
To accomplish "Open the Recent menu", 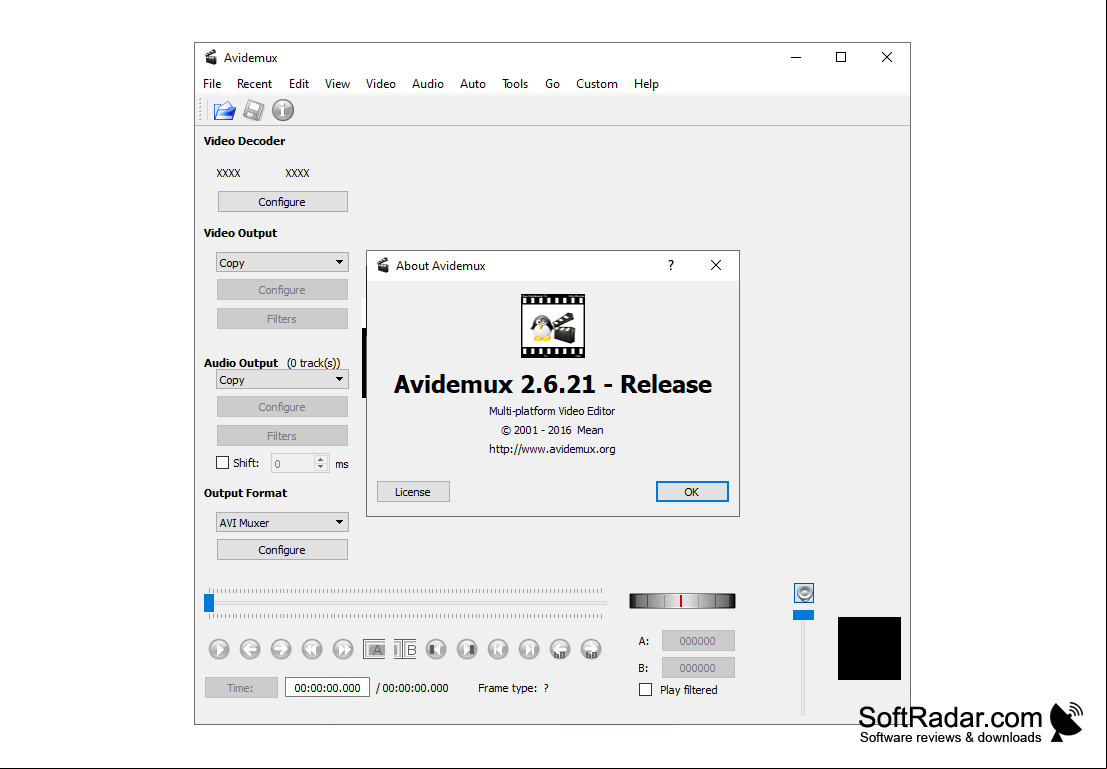I will point(254,83).
